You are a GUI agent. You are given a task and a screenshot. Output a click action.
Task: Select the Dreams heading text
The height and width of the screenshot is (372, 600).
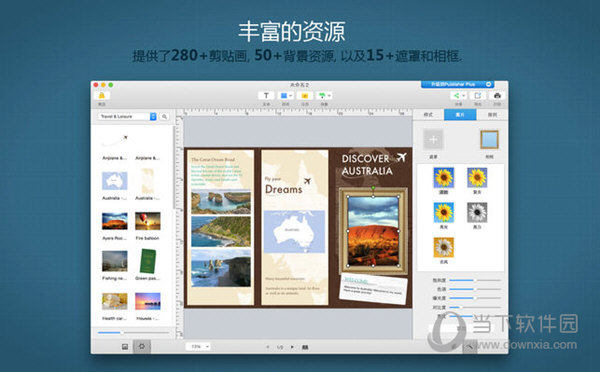pos(284,189)
